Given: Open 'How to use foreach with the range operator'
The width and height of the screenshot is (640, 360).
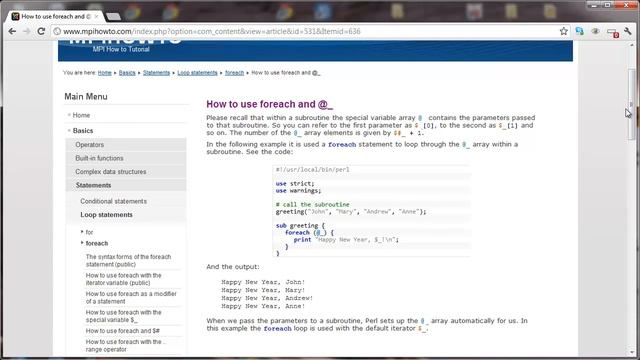Looking at the screenshot, I should click(x=123, y=345).
